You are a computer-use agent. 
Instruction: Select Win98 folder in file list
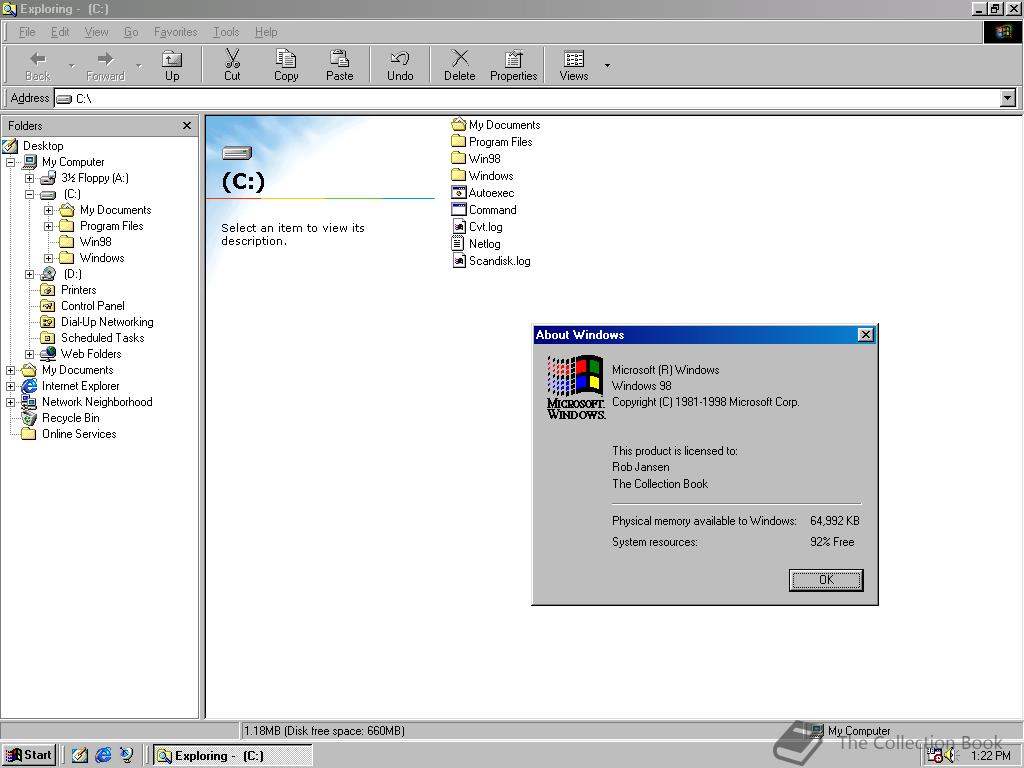[x=476, y=159]
